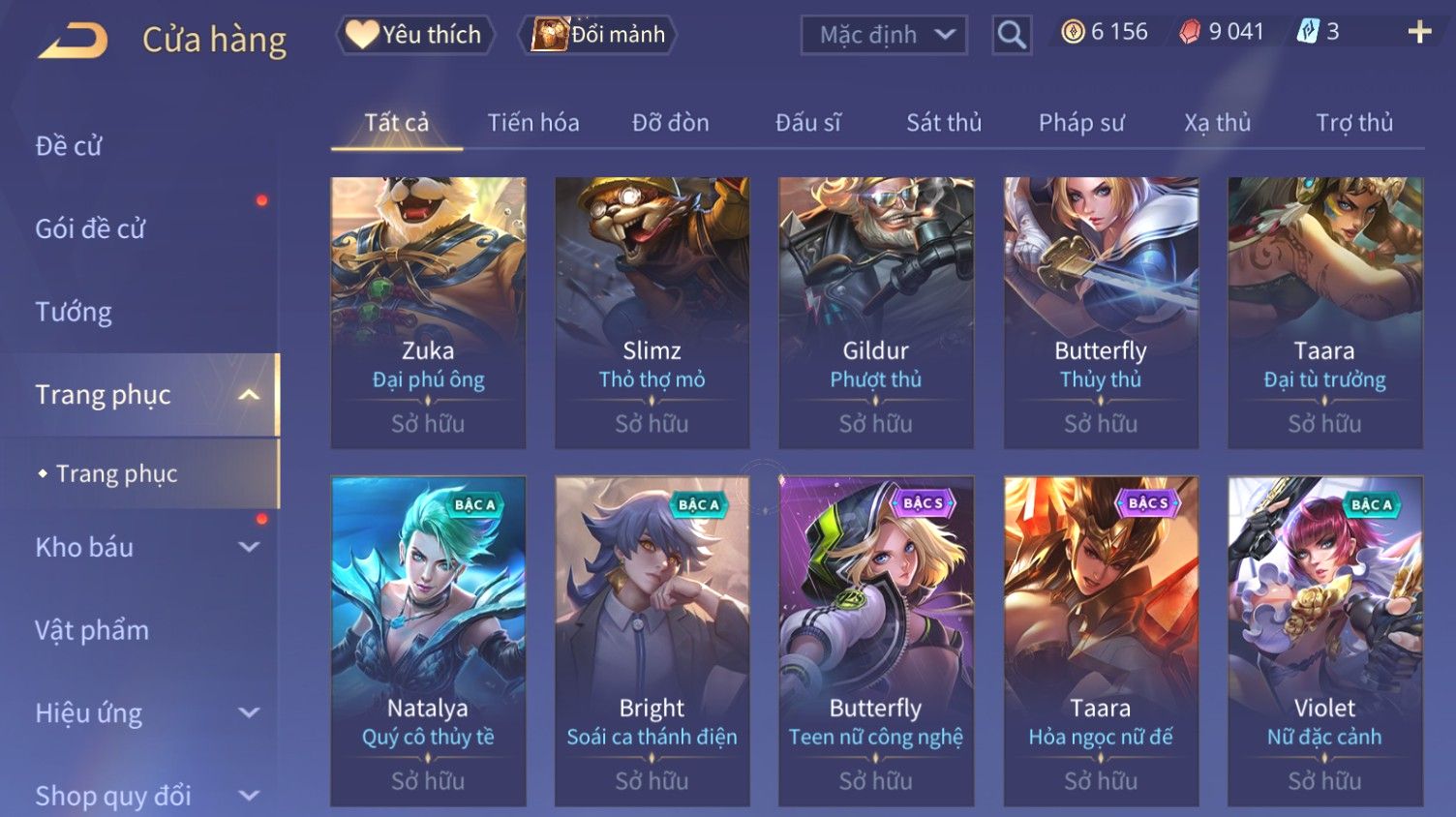Screen dimensions: 1456x817
Task: Open Đổi mảnh chest icon button
Action: click(597, 35)
